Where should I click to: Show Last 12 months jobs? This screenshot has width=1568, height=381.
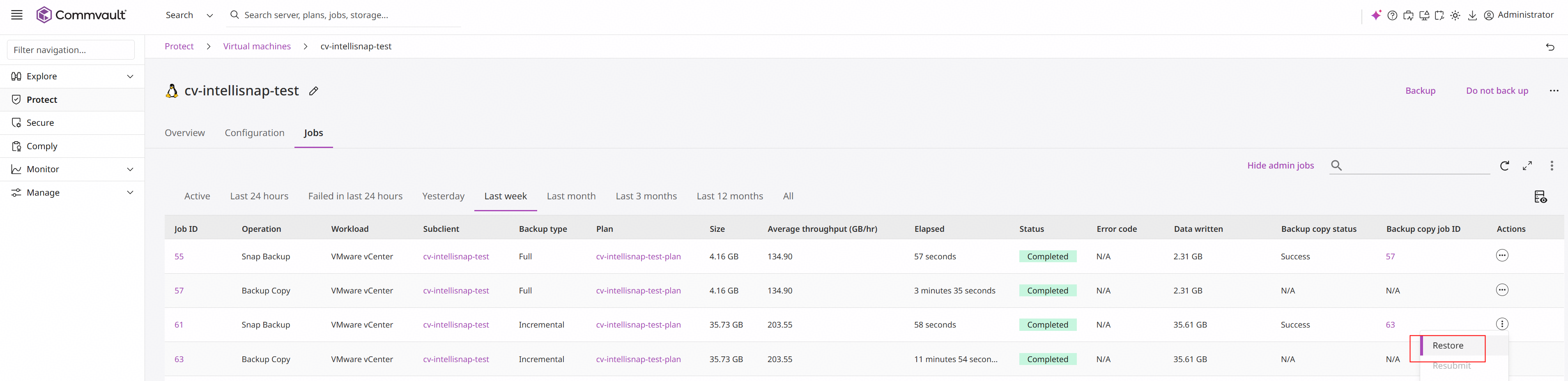pyautogui.click(x=730, y=196)
